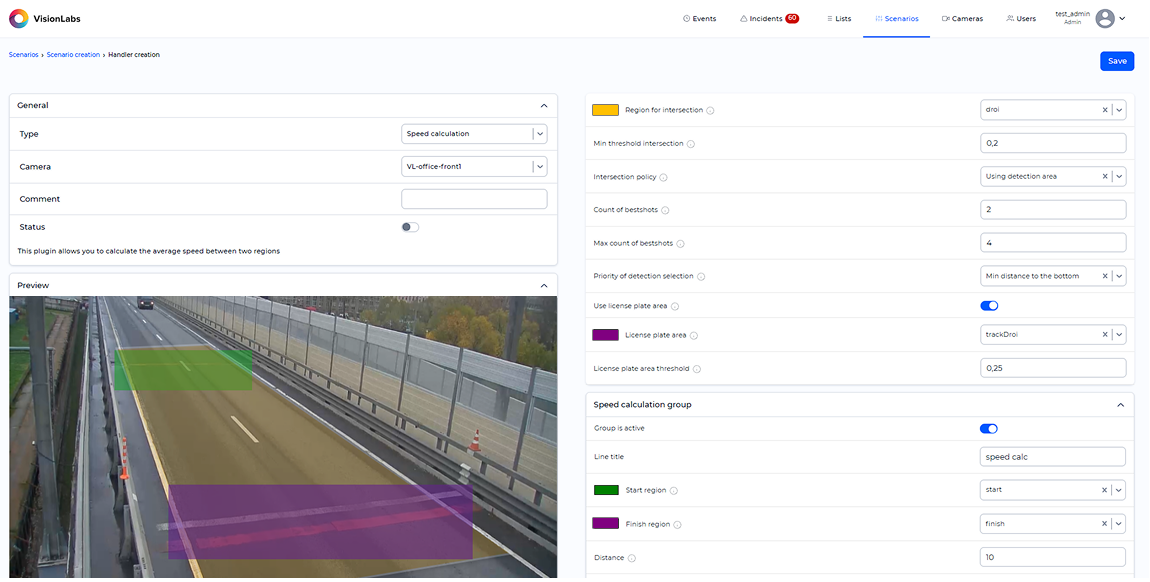Navigate to Scenario creation breadcrumb link

point(73,55)
